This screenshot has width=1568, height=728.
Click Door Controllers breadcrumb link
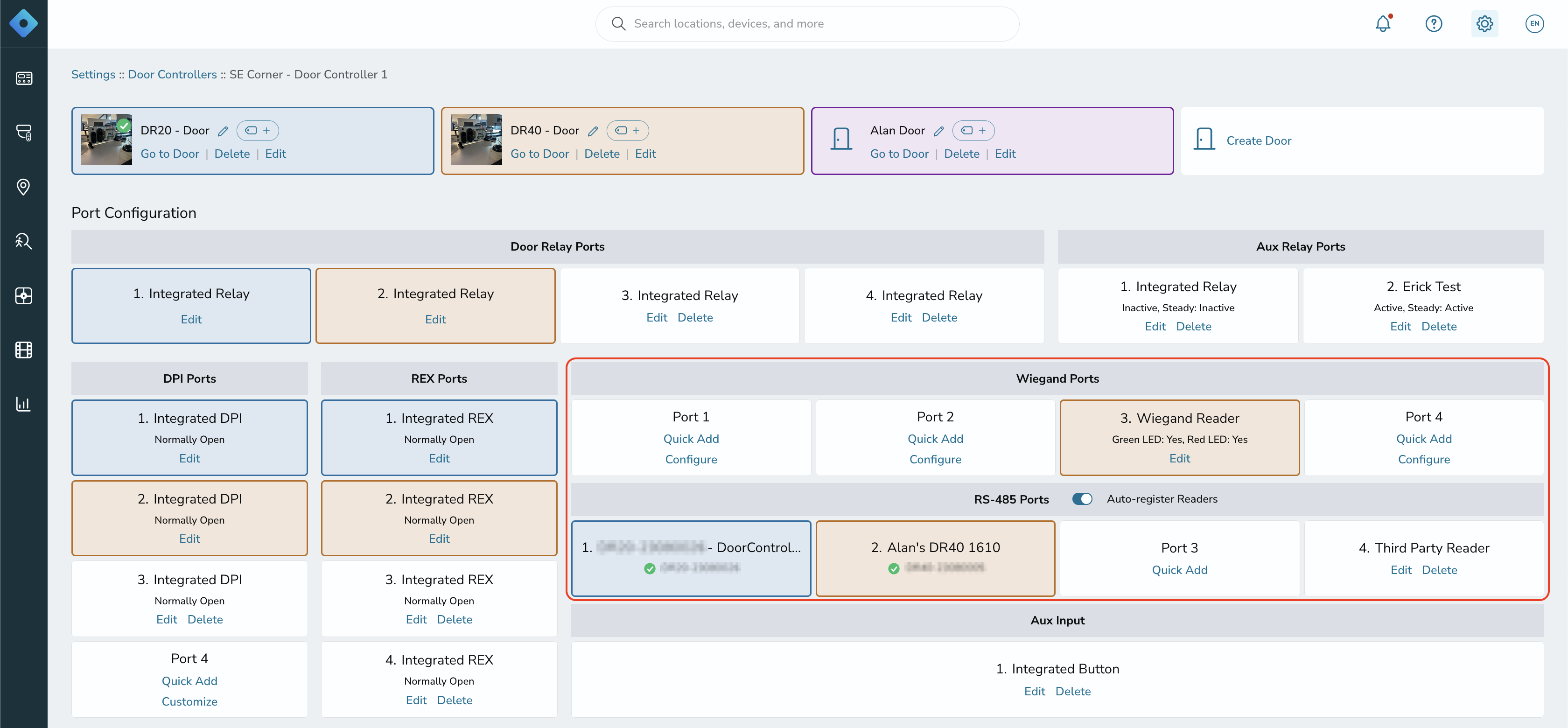(x=172, y=74)
